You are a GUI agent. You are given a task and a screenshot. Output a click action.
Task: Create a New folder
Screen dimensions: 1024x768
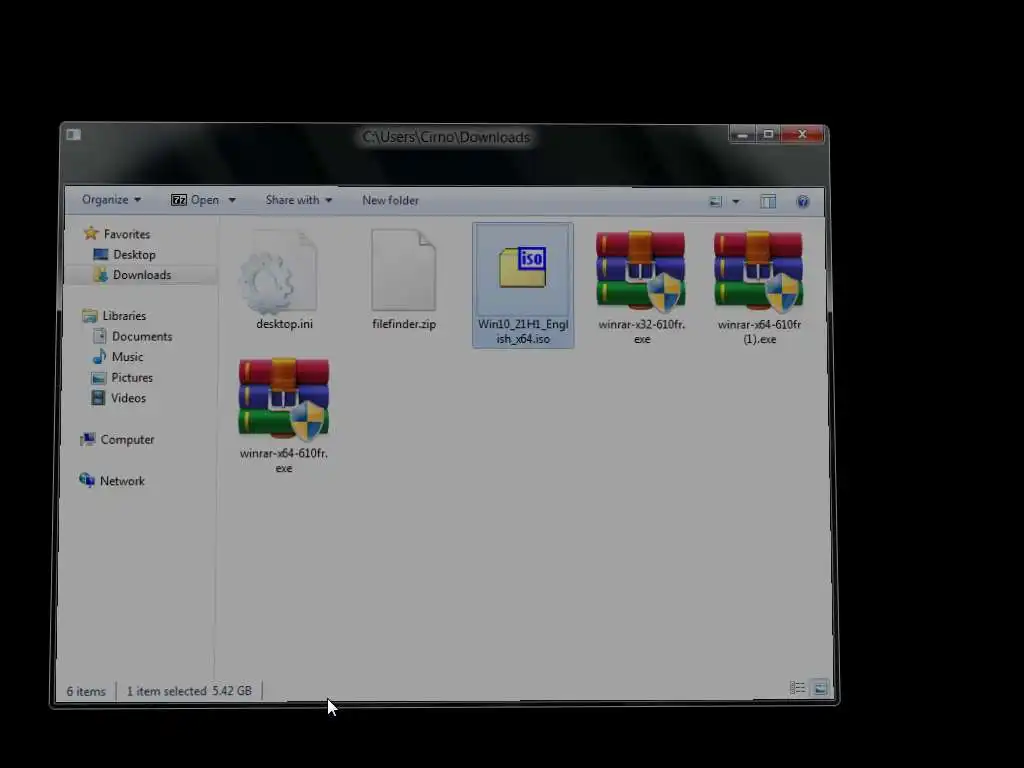(x=391, y=200)
